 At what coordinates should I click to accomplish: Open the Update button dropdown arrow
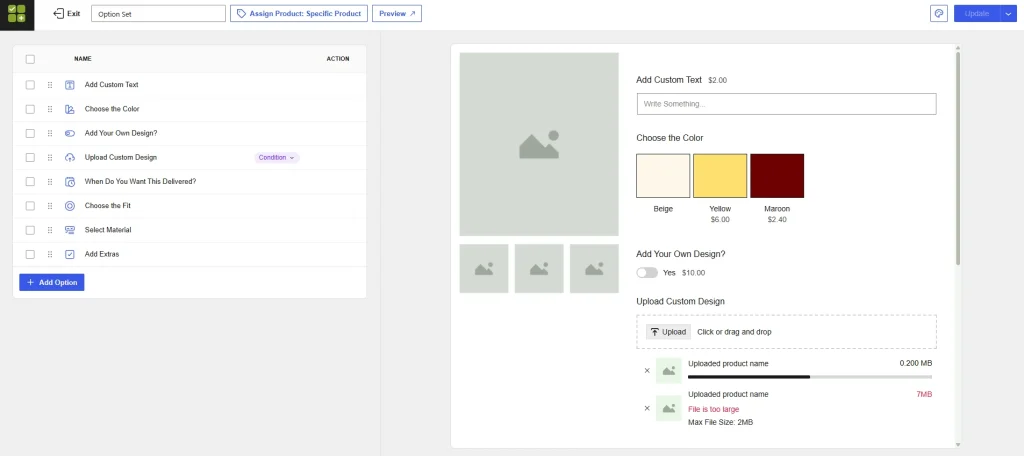click(x=1009, y=13)
